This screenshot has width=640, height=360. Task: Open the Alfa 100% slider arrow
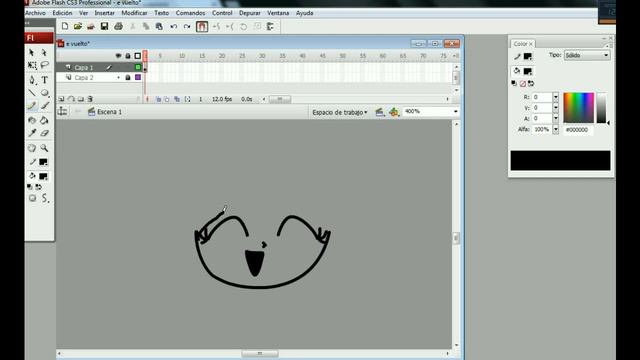[x=556, y=129]
